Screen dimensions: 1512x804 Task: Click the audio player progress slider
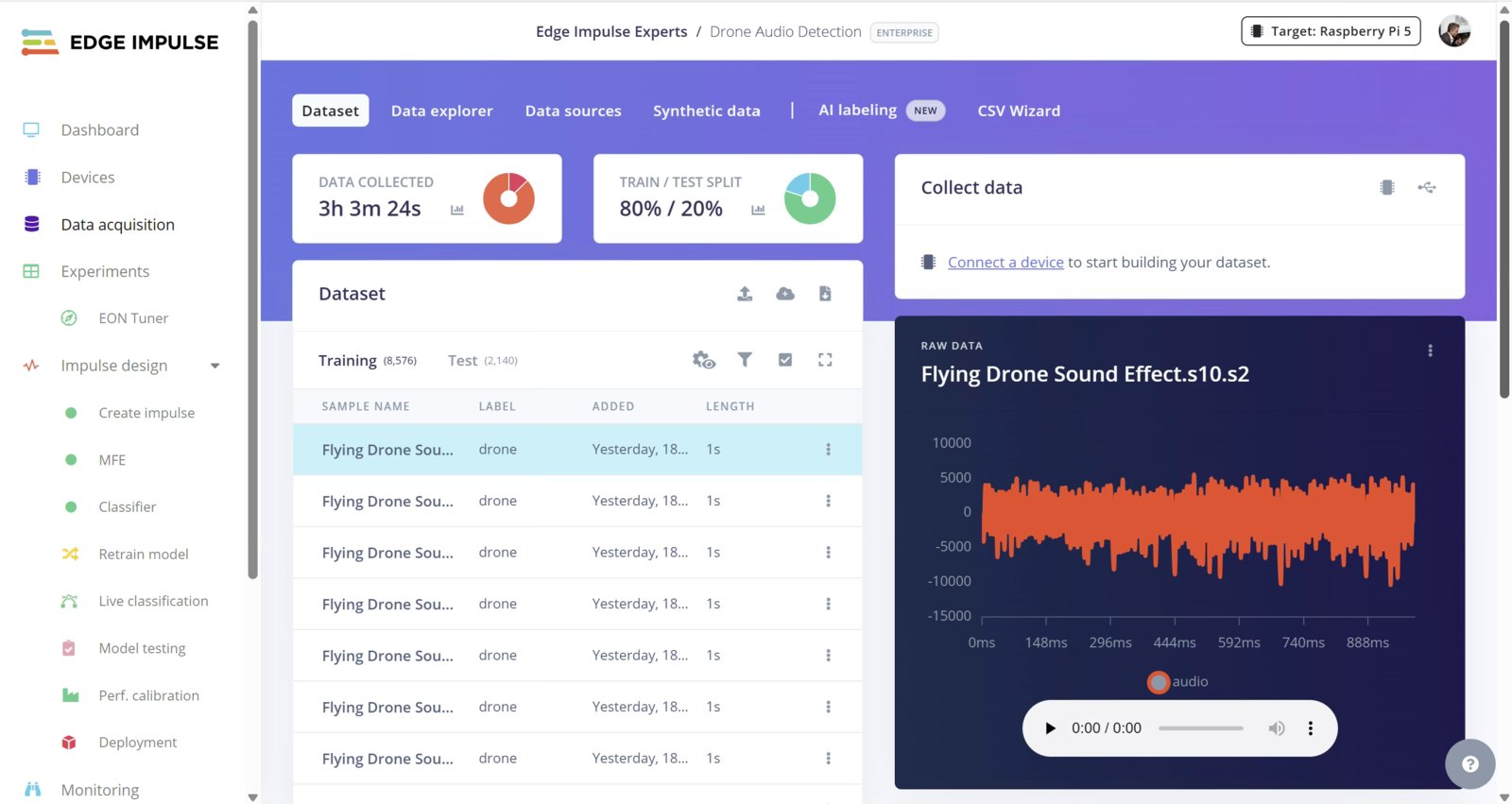(1200, 728)
